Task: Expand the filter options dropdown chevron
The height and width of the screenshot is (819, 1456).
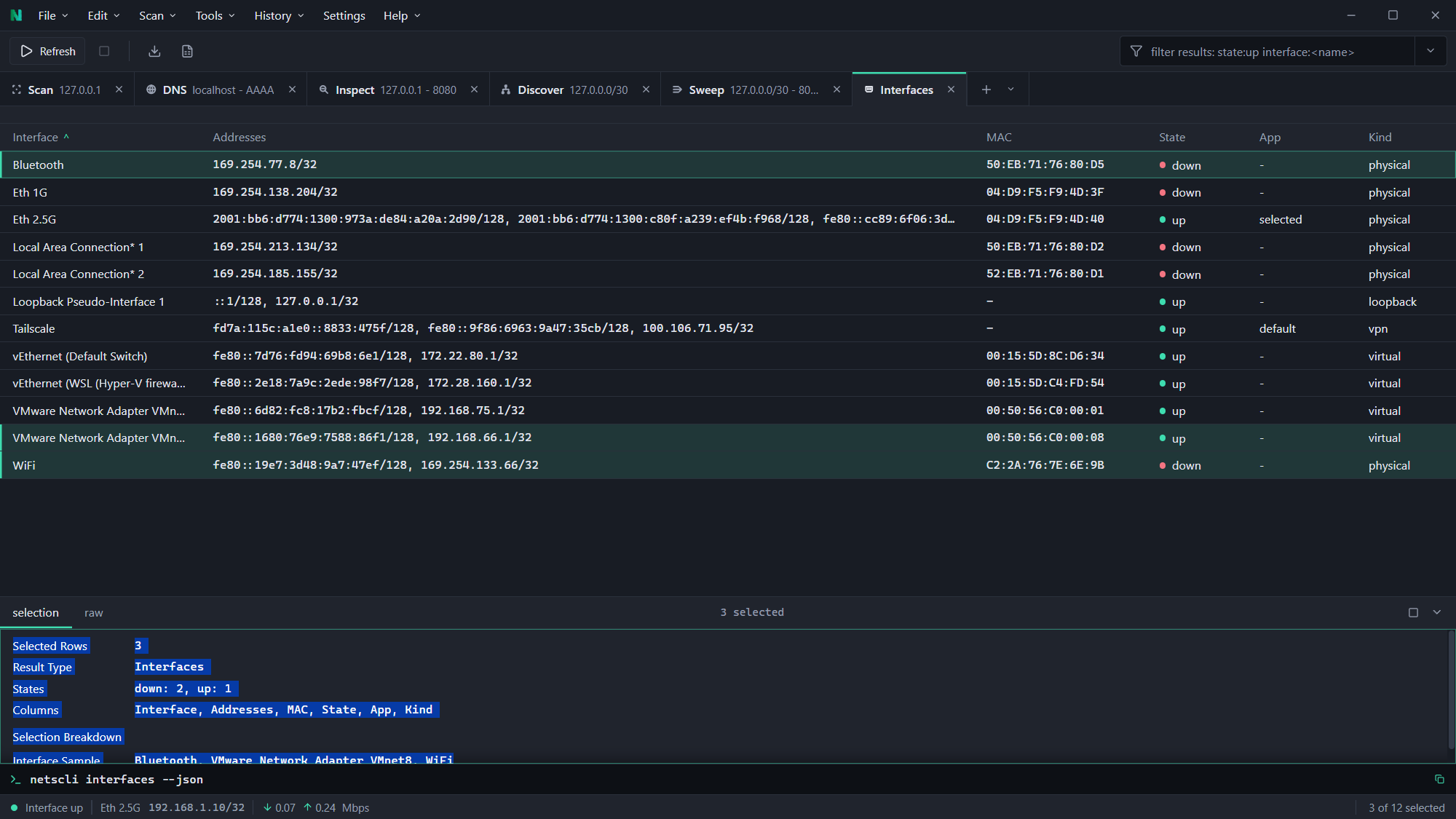Action: [1431, 51]
